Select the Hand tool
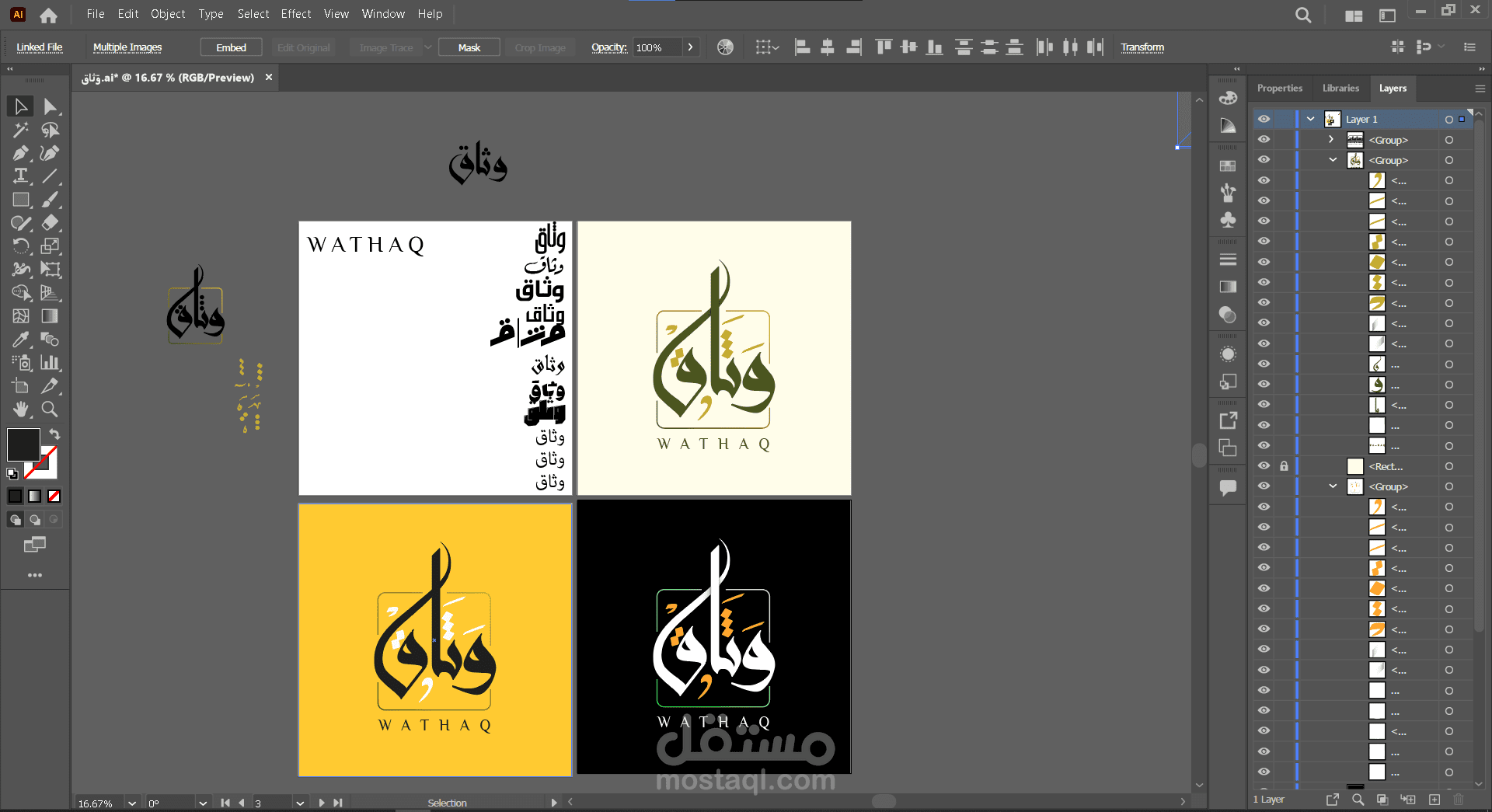Viewport: 1492px width, 812px height. 20,409
